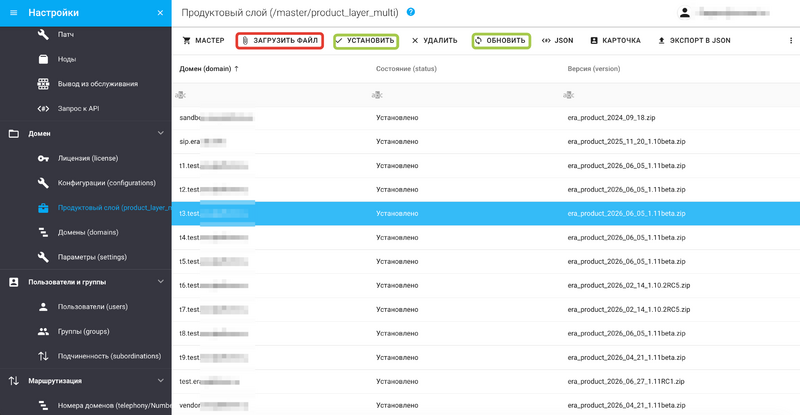Screen dimensions: 800x415
Task: Open the hamburger menu icon beside Настройки
Action: (14, 13)
